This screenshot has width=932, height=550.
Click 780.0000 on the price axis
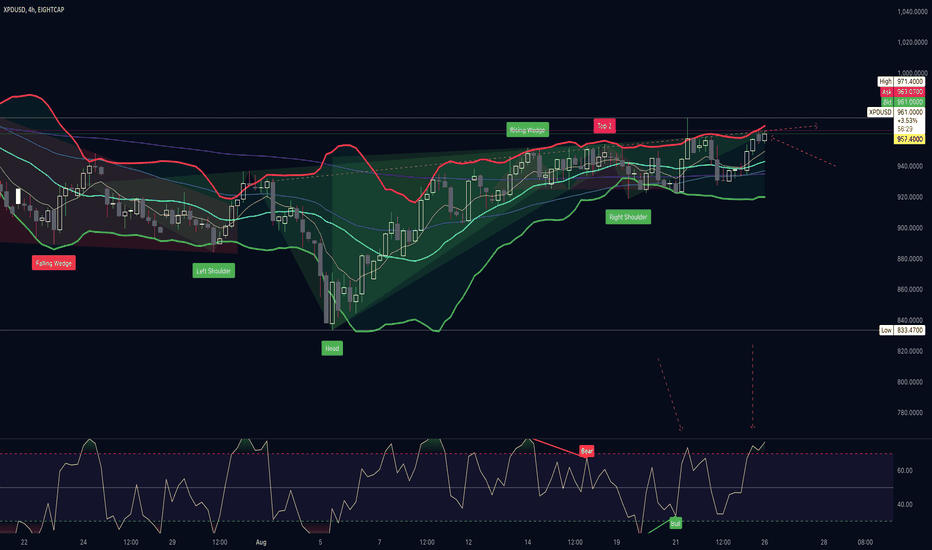pyautogui.click(x=909, y=413)
